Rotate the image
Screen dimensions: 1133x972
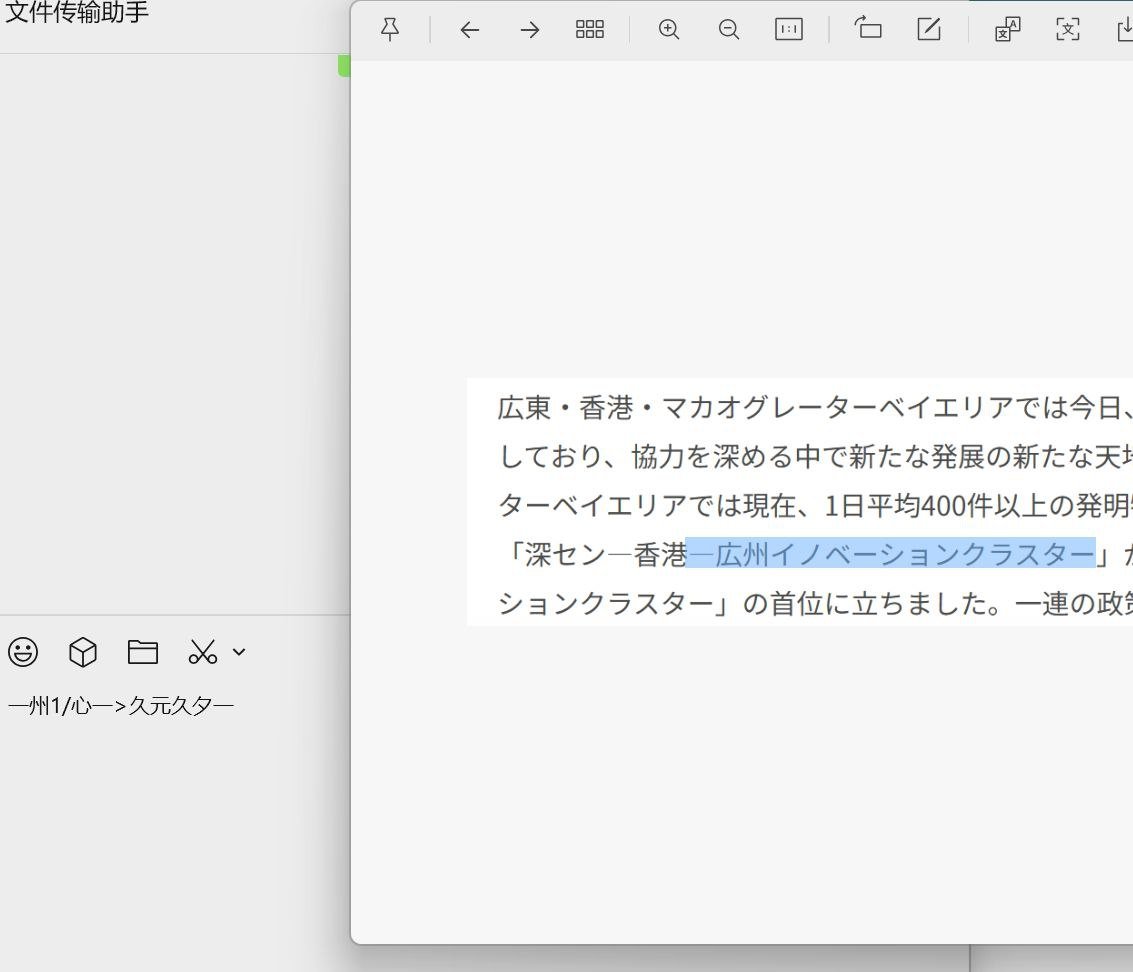(x=868, y=28)
